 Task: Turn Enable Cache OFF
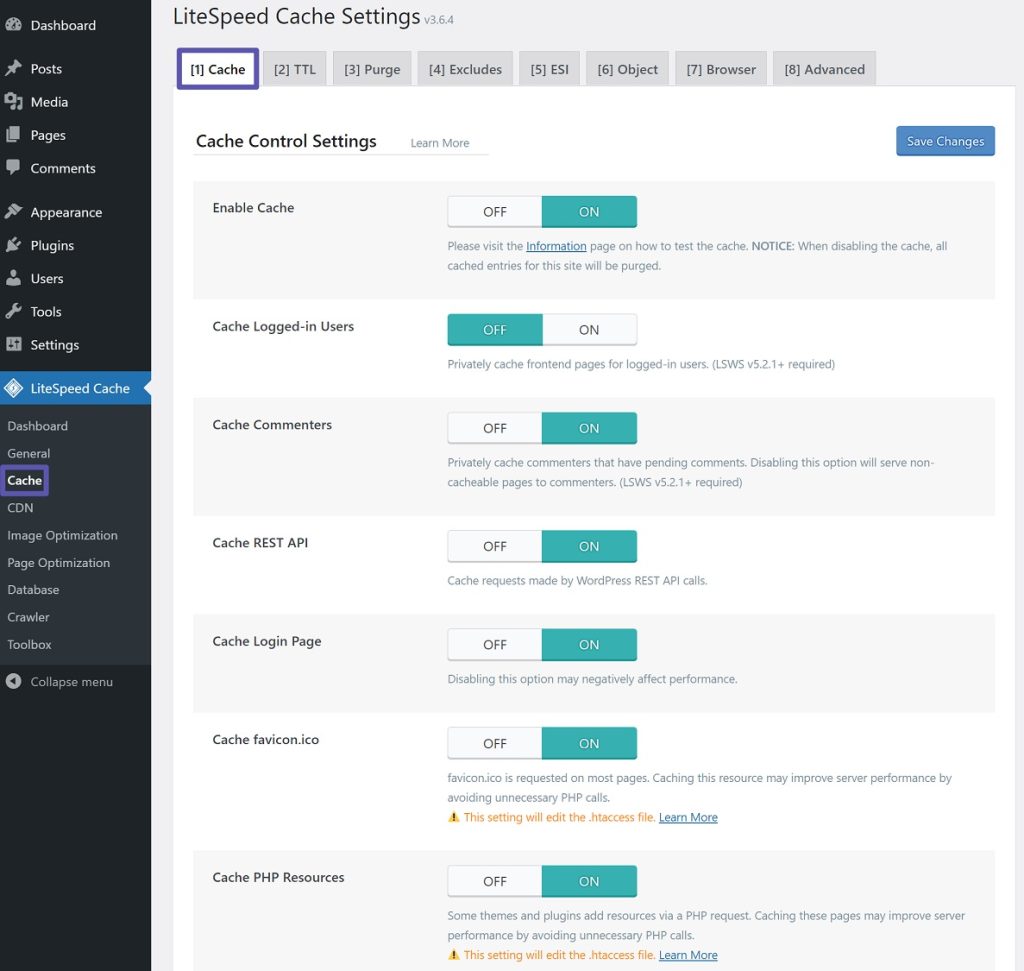tap(494, 212)
